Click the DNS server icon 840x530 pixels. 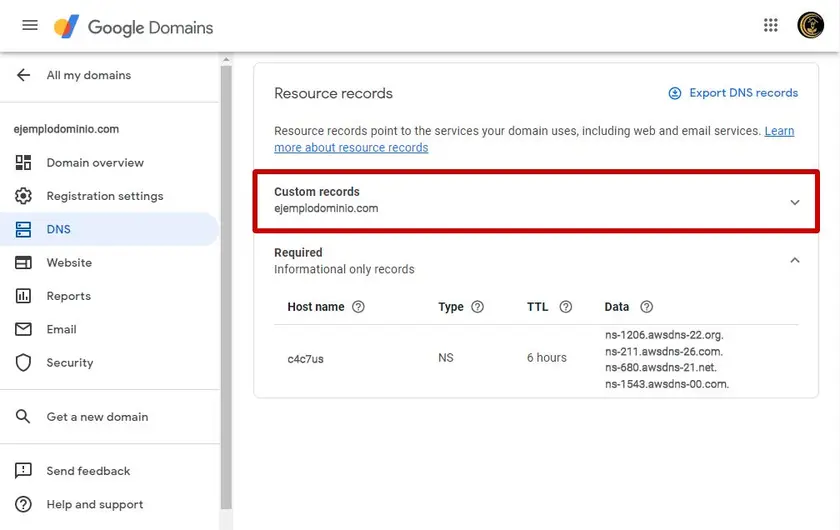coord(23,229)
